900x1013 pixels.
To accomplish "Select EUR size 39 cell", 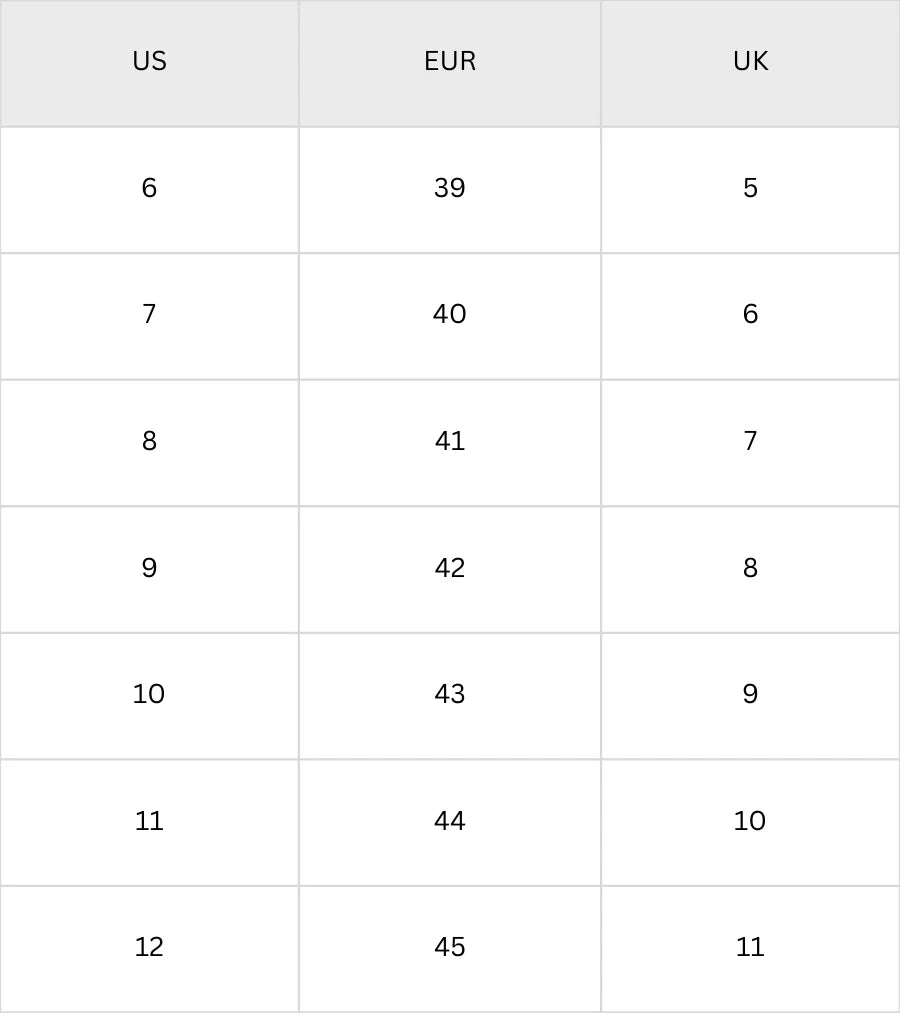I will point(450,188).
